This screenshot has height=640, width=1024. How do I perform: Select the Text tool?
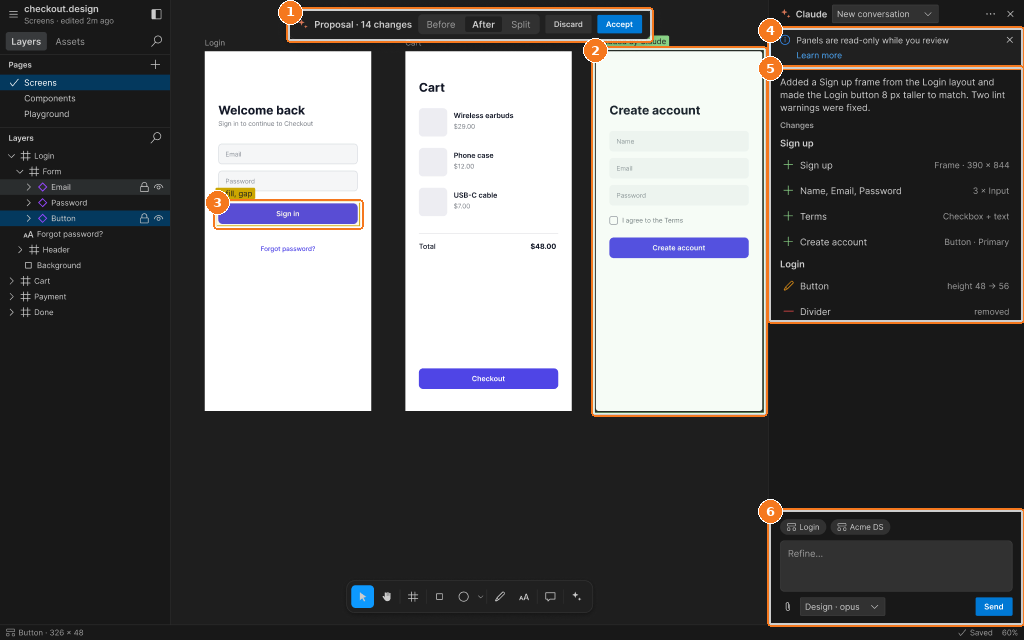[x=524, y=596]
